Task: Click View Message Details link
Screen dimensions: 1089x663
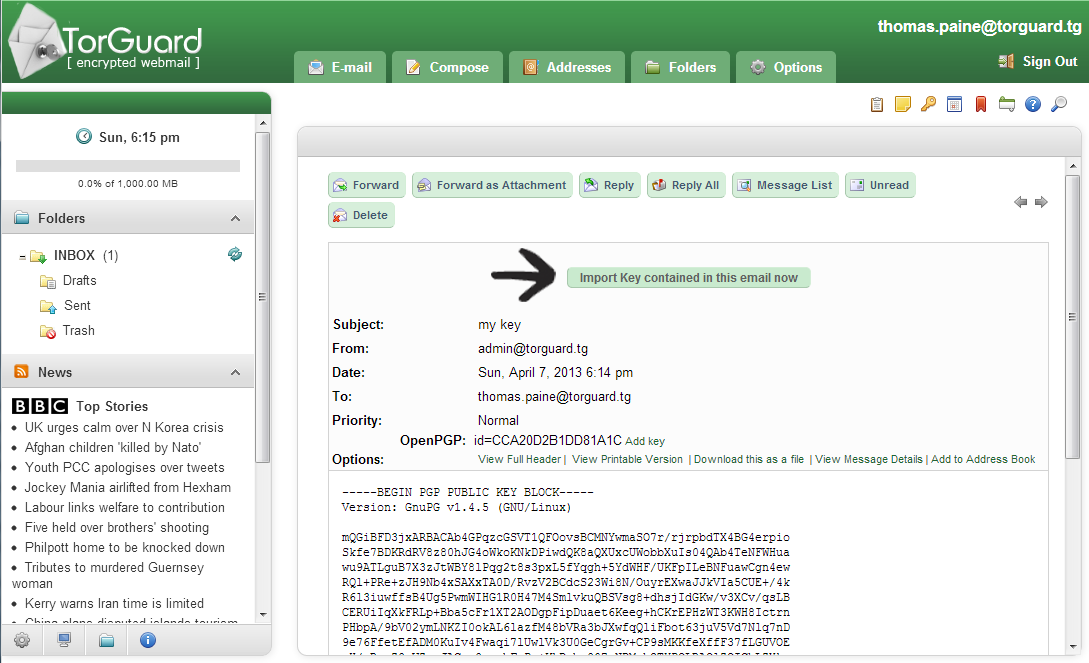Action: pyautogui.click(x=869, y=459)
